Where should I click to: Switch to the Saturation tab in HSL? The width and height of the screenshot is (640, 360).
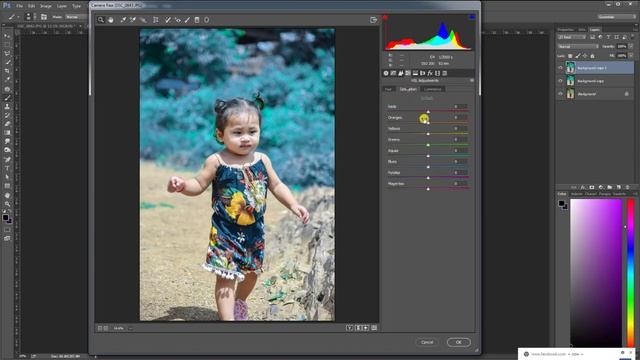click(408, 89)
